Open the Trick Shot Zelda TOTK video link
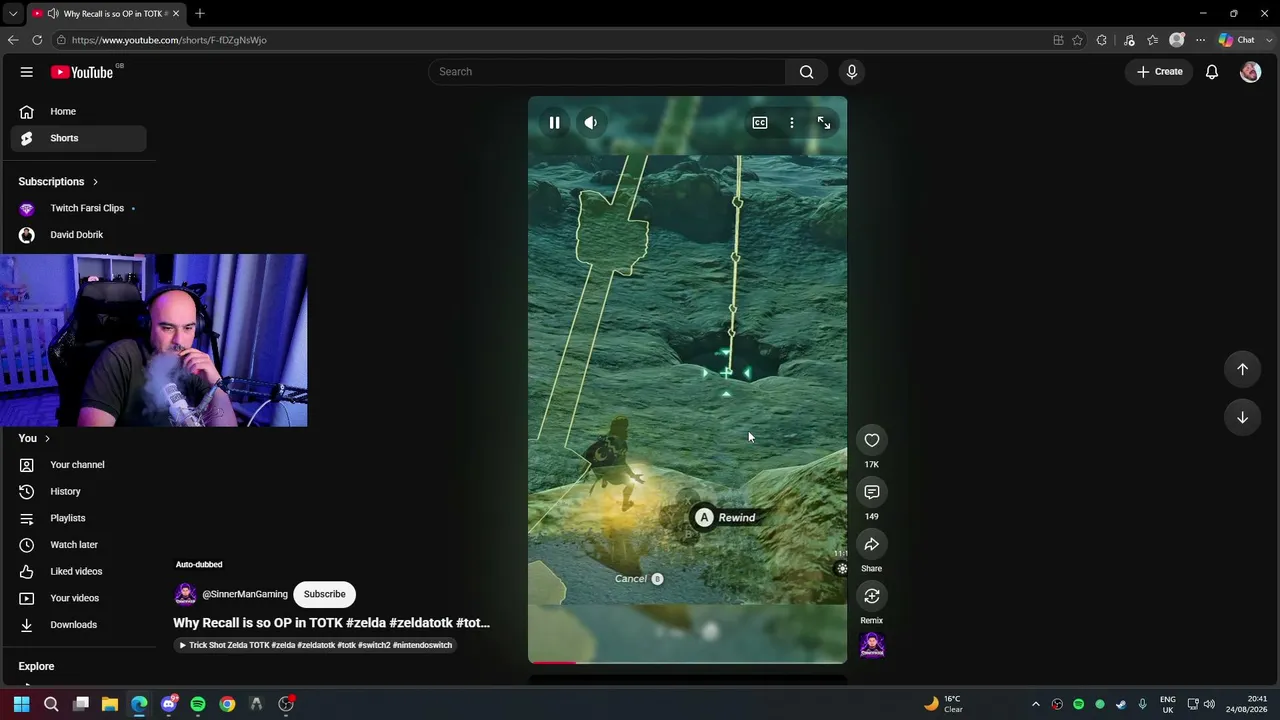Image resolution: width=1280 pixels, height=720 pixels. 315,645
